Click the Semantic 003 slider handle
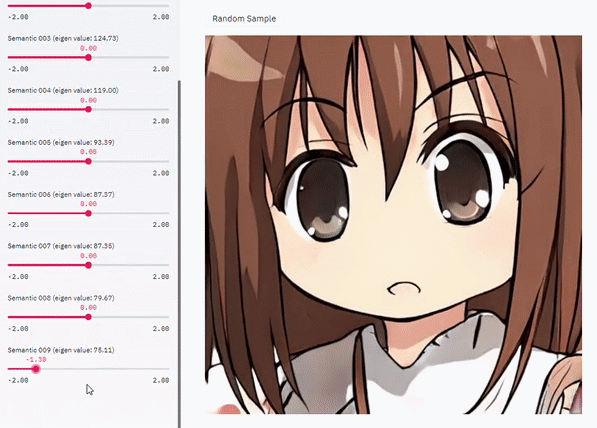The width and height of the screenshot is (597, 428). tap(88, 57)
